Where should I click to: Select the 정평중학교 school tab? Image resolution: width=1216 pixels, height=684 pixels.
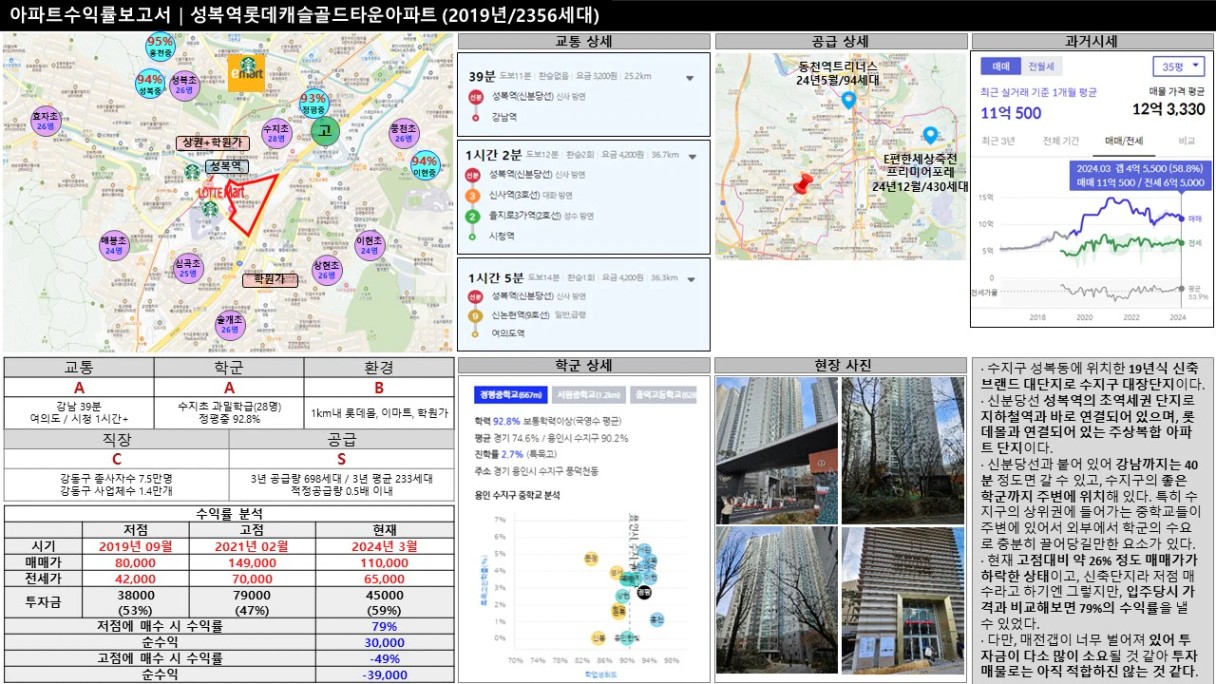511,395
